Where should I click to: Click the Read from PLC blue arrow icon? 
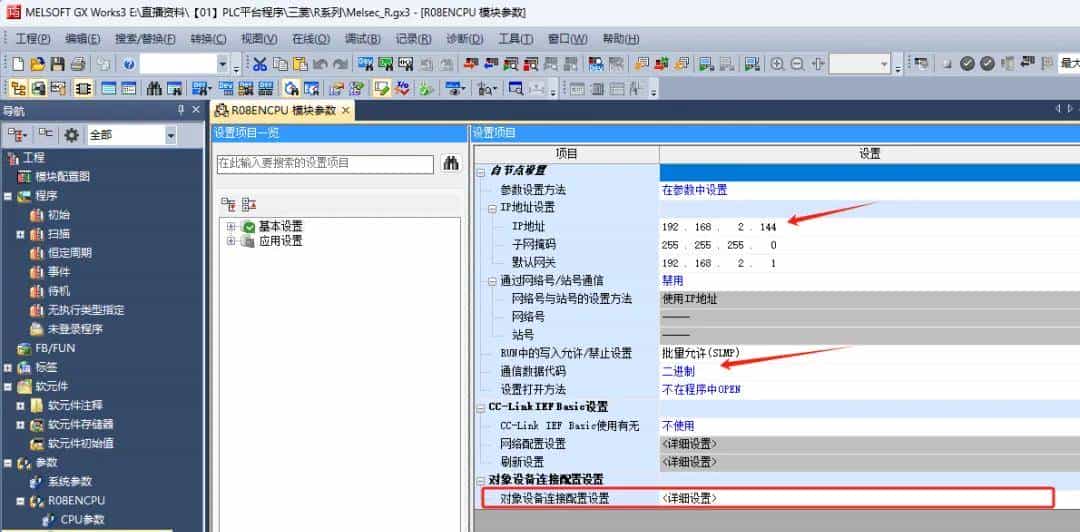point(490,64)
